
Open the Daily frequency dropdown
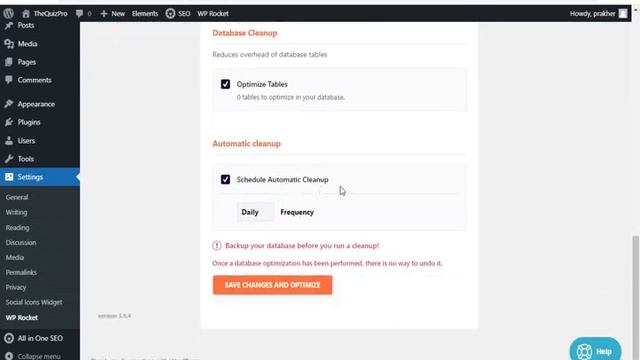(x=256, y=212)
